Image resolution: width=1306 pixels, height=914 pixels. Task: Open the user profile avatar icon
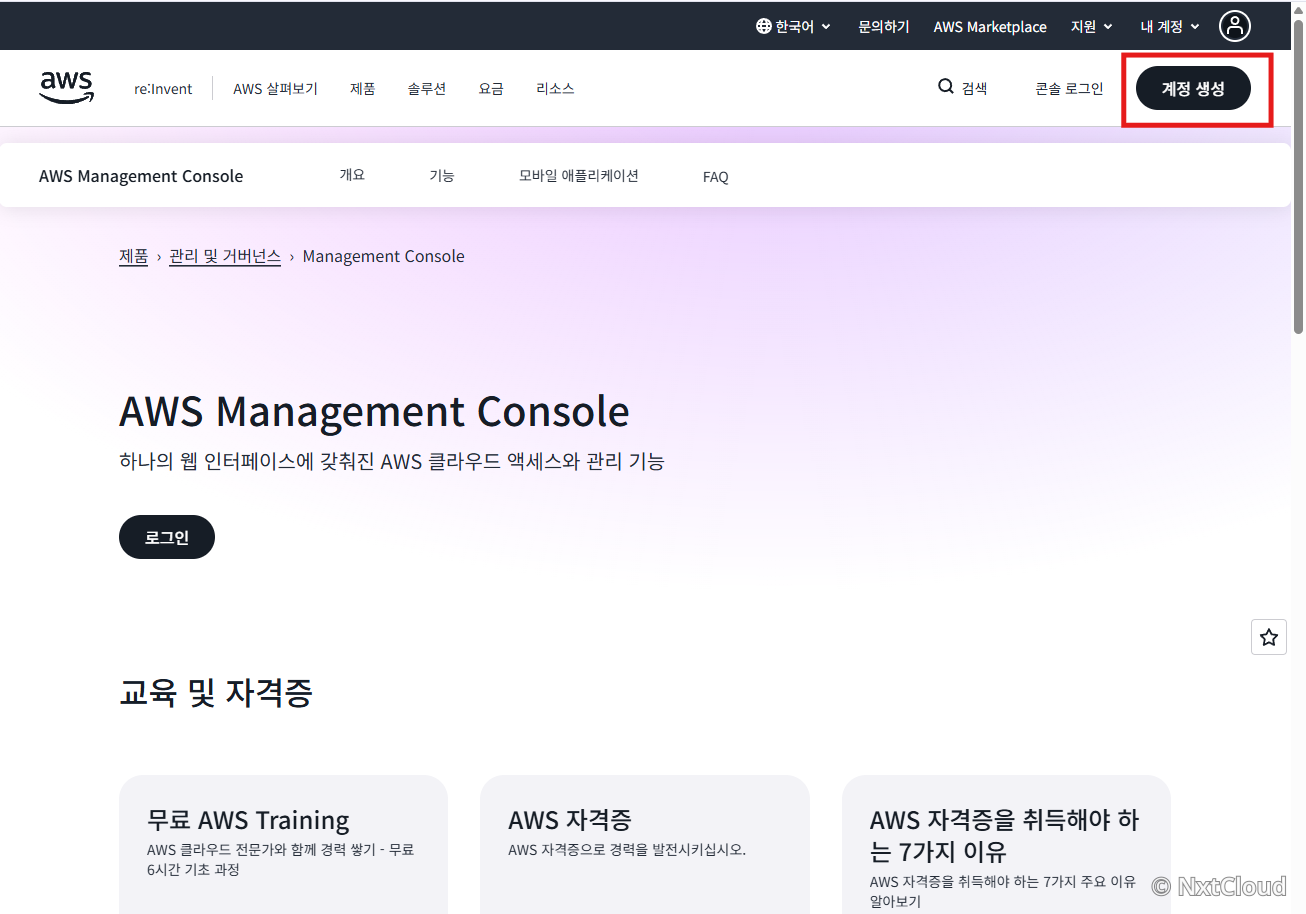(1235, 26)
